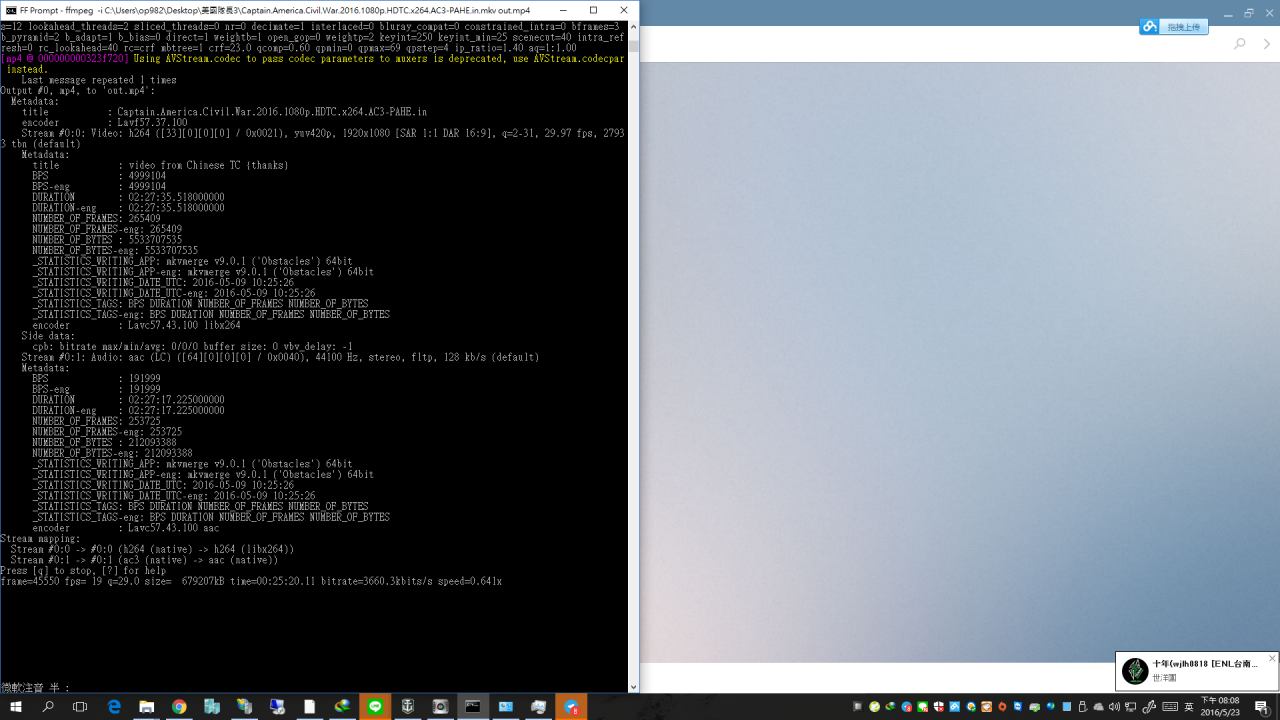Switch to LINE app in the taskbar

tap(375, 706)
